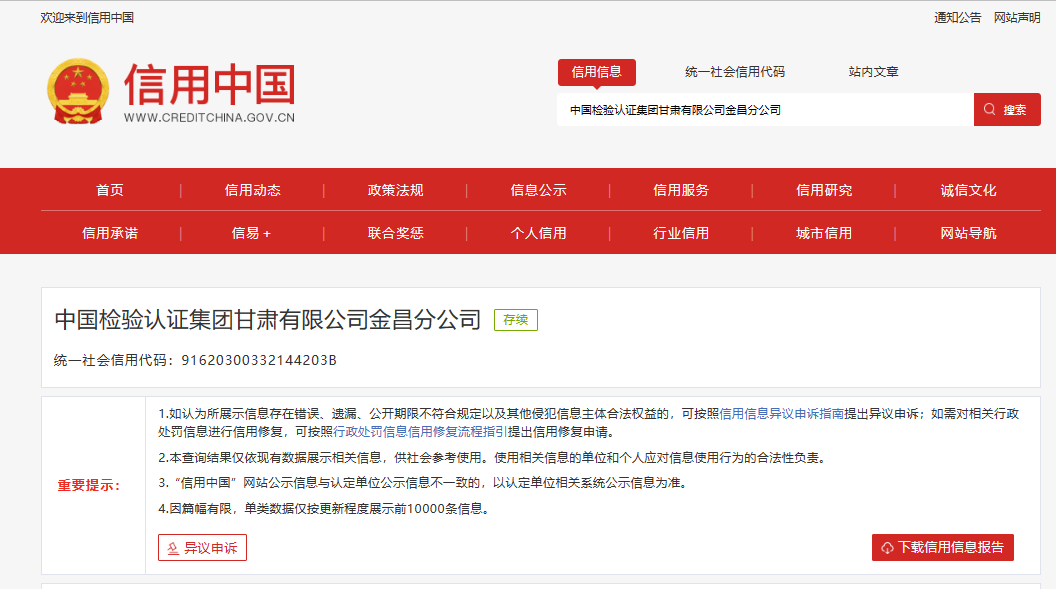This screenshot has width=1056, height=589.
Task: Click the search input field with company name
Action: pos(760,109)
